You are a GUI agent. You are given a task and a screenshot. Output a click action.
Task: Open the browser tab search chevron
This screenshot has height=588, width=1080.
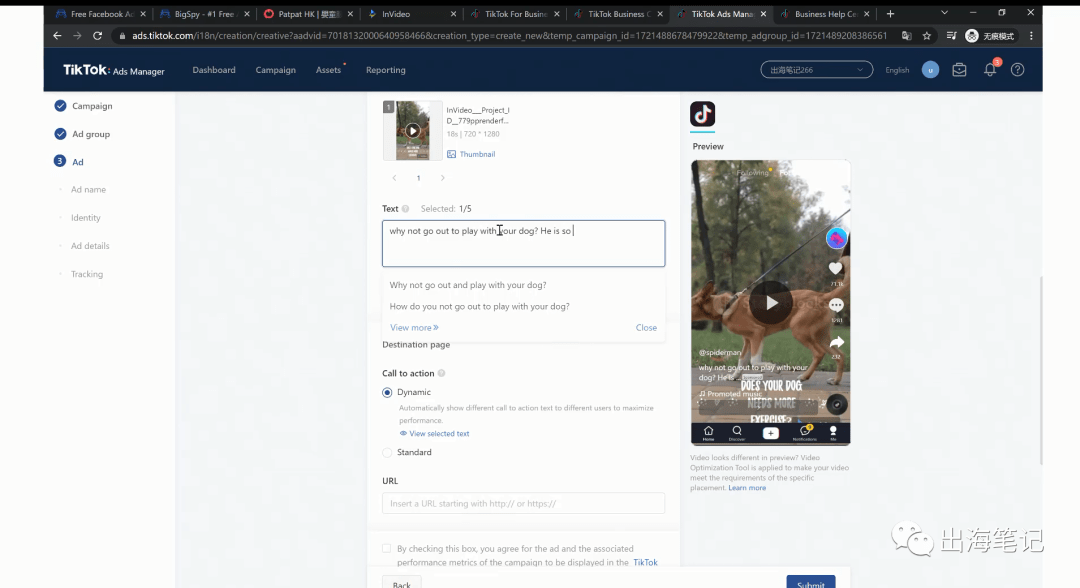(944, 13)
